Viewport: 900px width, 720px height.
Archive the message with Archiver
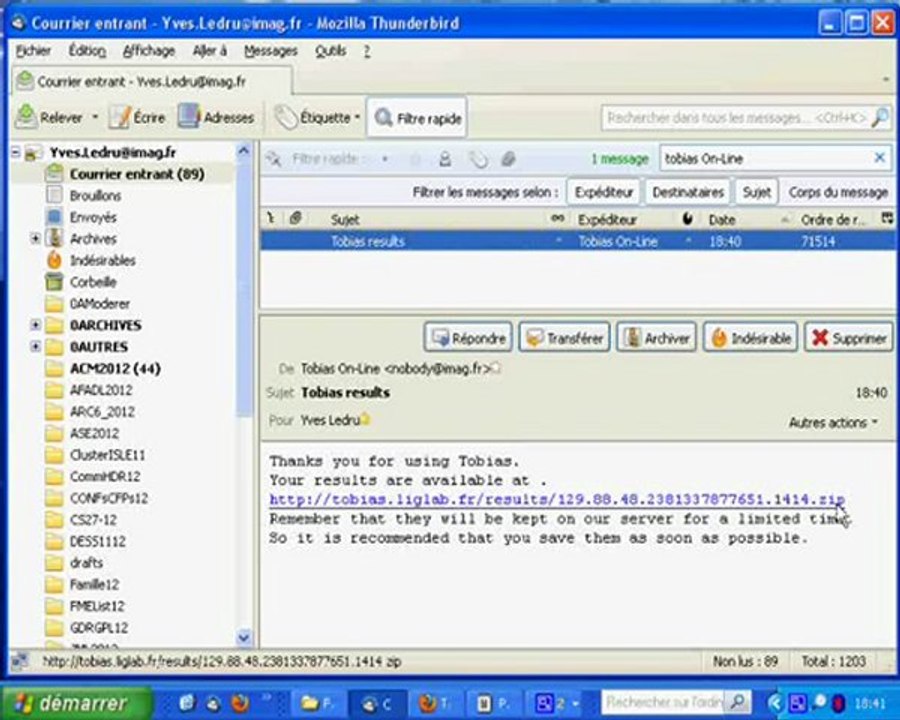tap(656, 339)
